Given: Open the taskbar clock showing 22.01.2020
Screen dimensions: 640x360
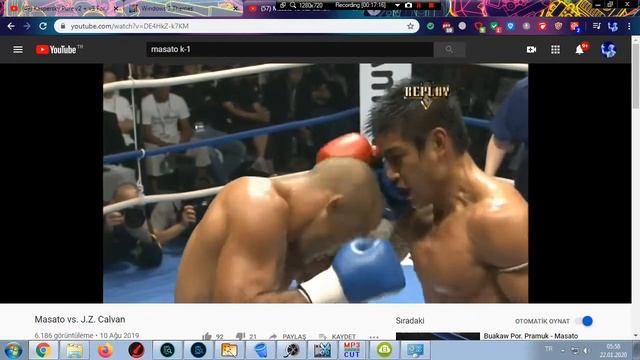Looking at the screenshot, I should click(613, 351).
